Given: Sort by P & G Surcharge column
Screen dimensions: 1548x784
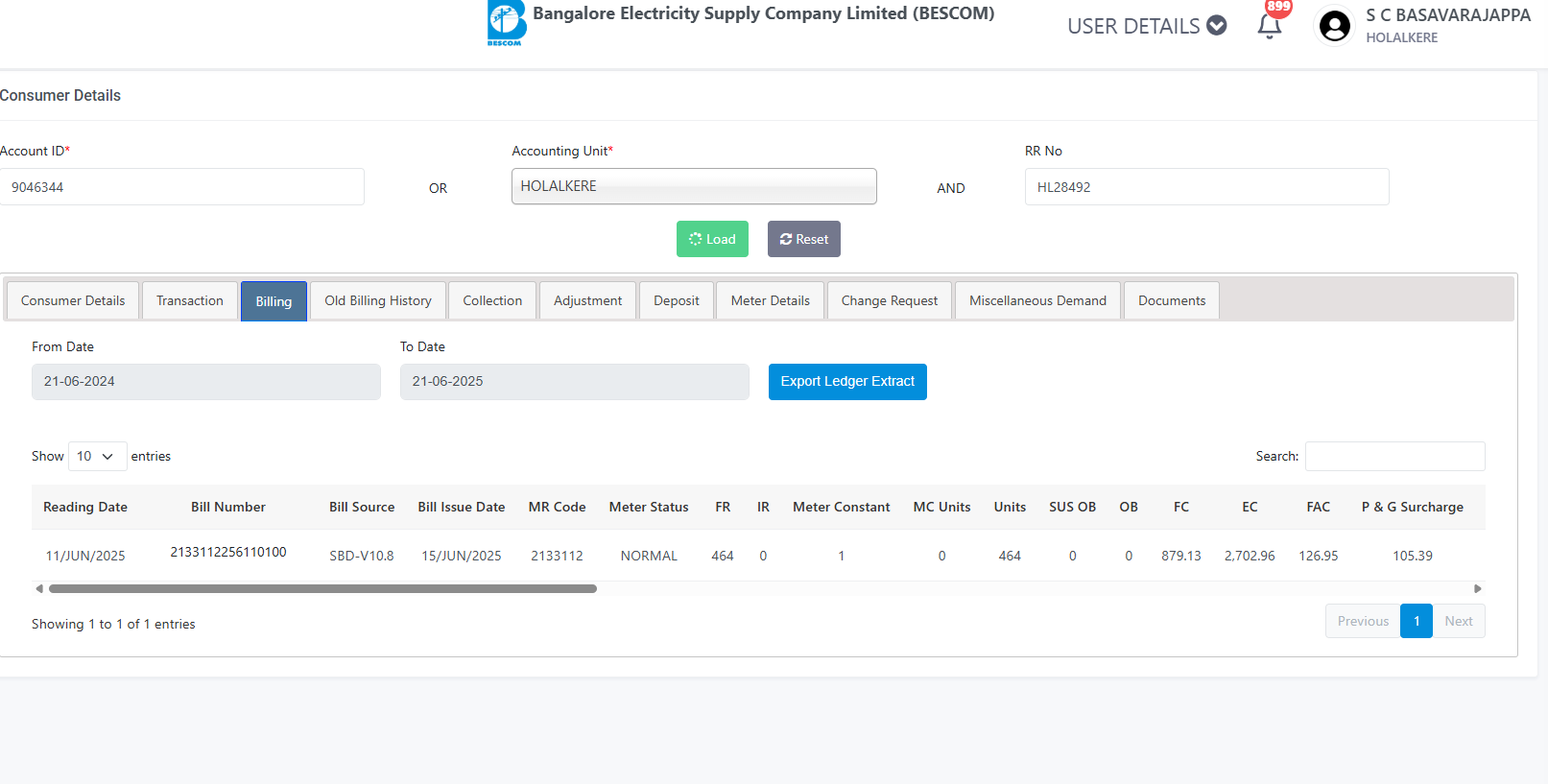Looking at the screenshot, I should tap(1413, 507).
